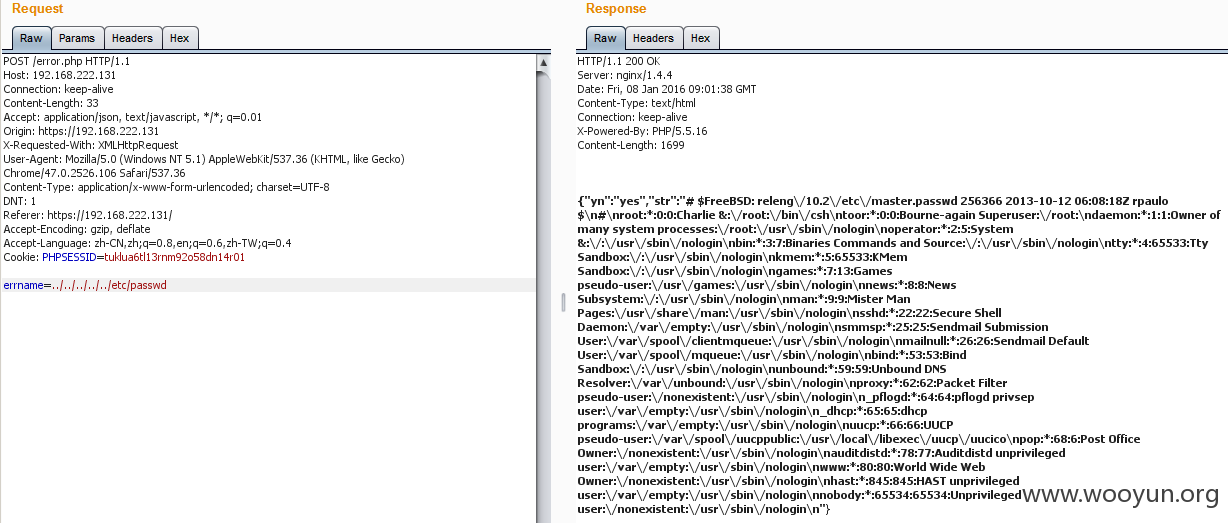Click the errname parameter body line
This screenshot has height=523, width=1228.
[x=85, y=285]
